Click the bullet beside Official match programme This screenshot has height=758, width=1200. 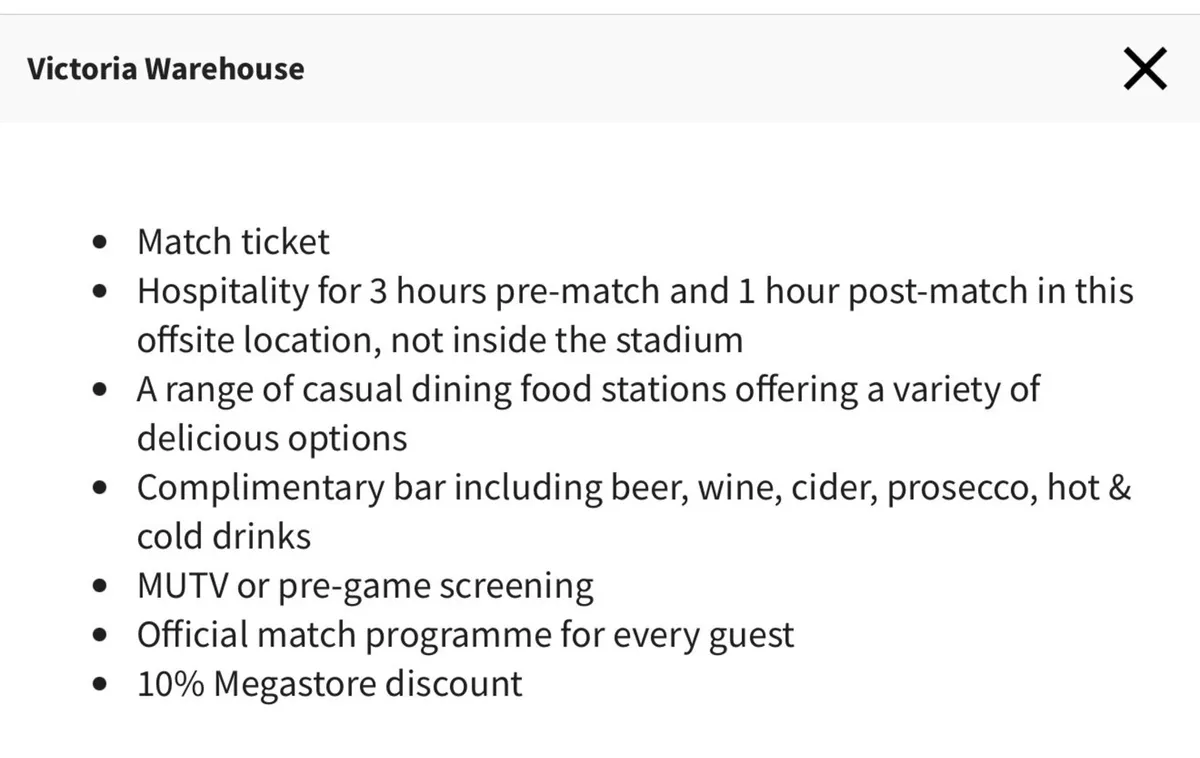(99, 634)
